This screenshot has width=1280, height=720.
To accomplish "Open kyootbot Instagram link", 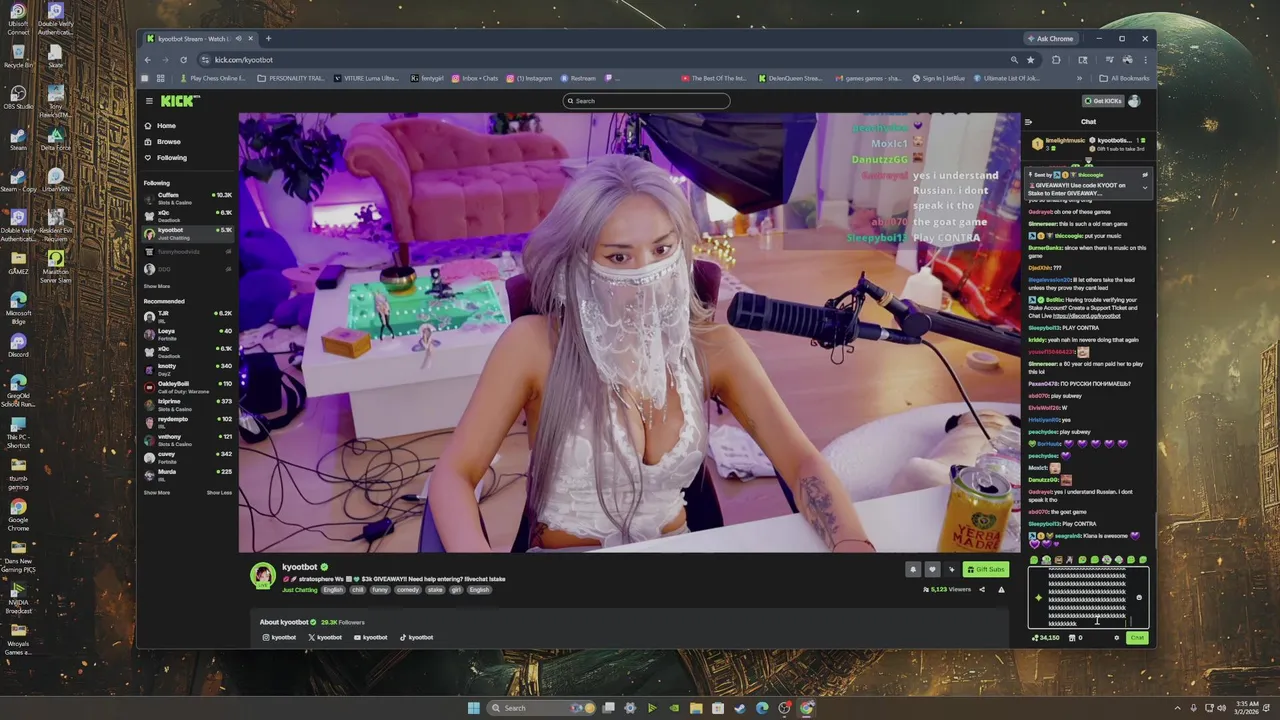I will coord(279,637).
